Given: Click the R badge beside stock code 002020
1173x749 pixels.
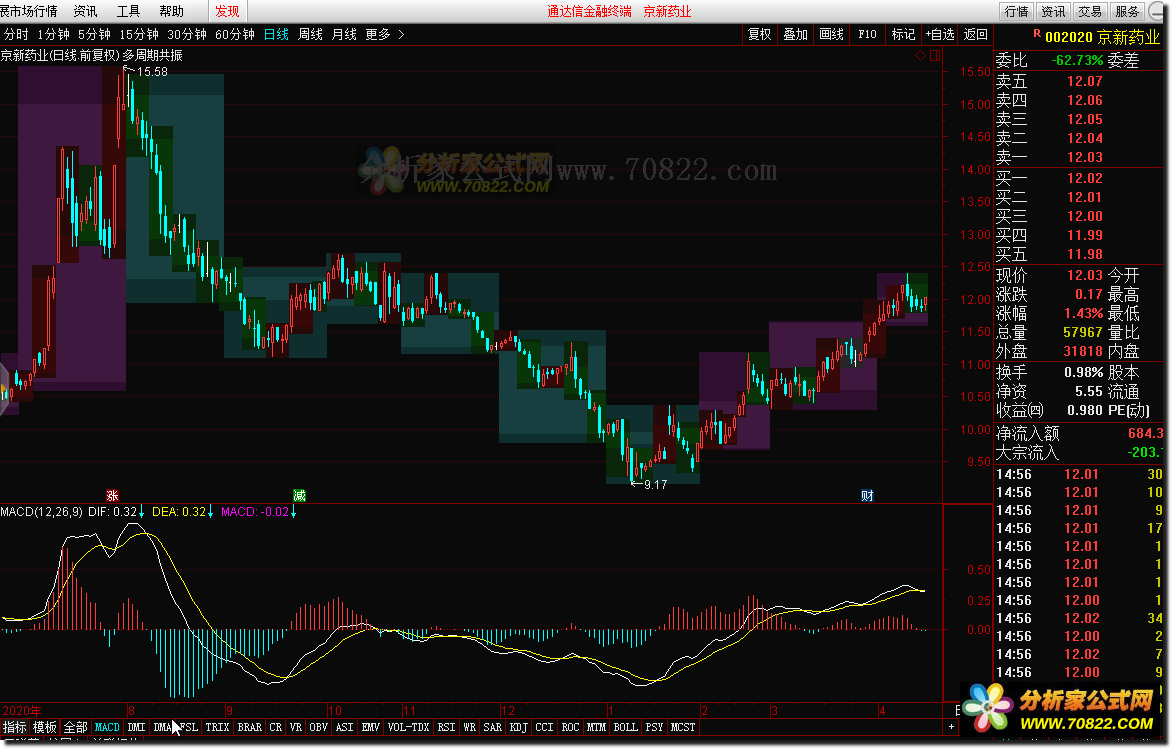Looking at the screenshot, I should click(1037, 34).
